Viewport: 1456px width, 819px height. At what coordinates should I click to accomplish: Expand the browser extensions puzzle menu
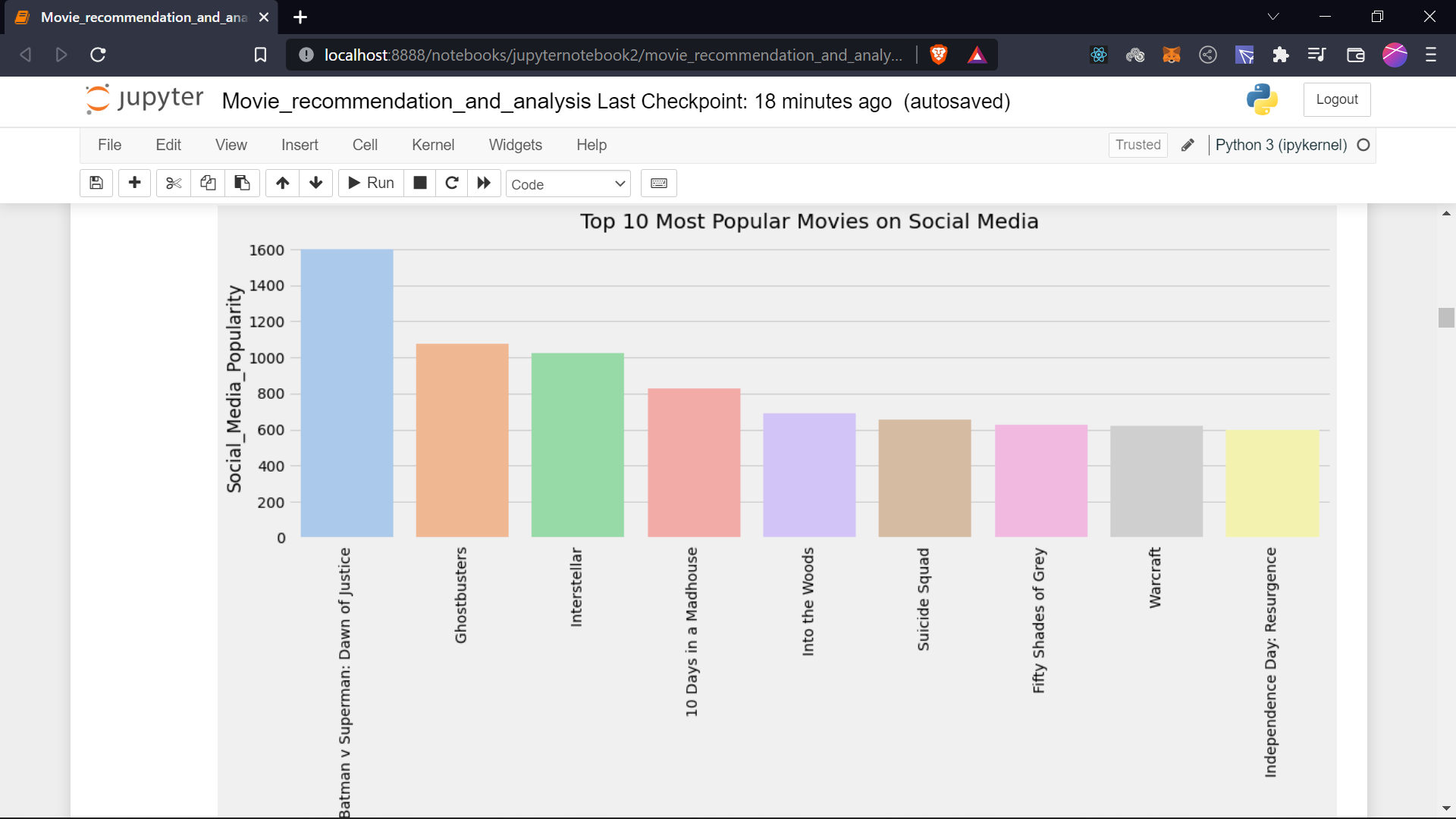coord(1282,55)
